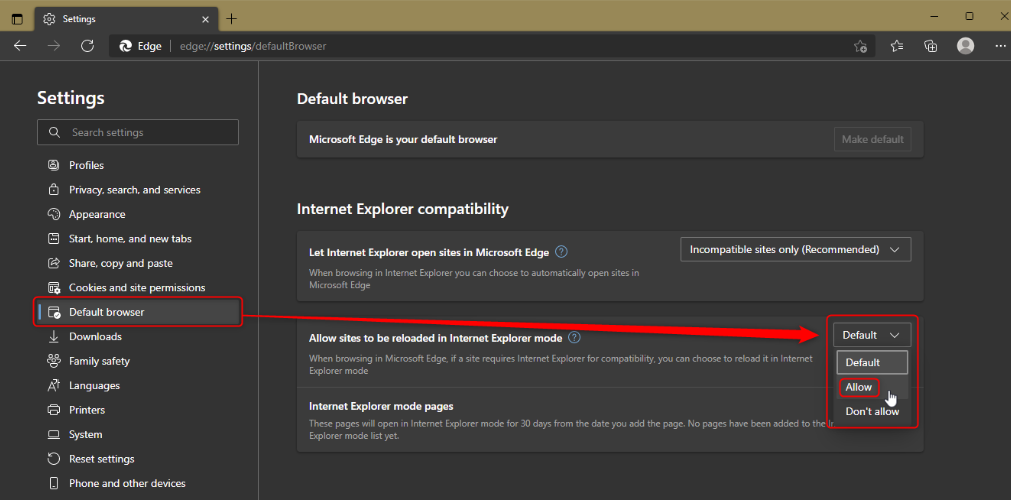Viewport: 1011px width, 500px height.
Task: Reload the page with the refresh icon
Action: (x=88, y=46)
